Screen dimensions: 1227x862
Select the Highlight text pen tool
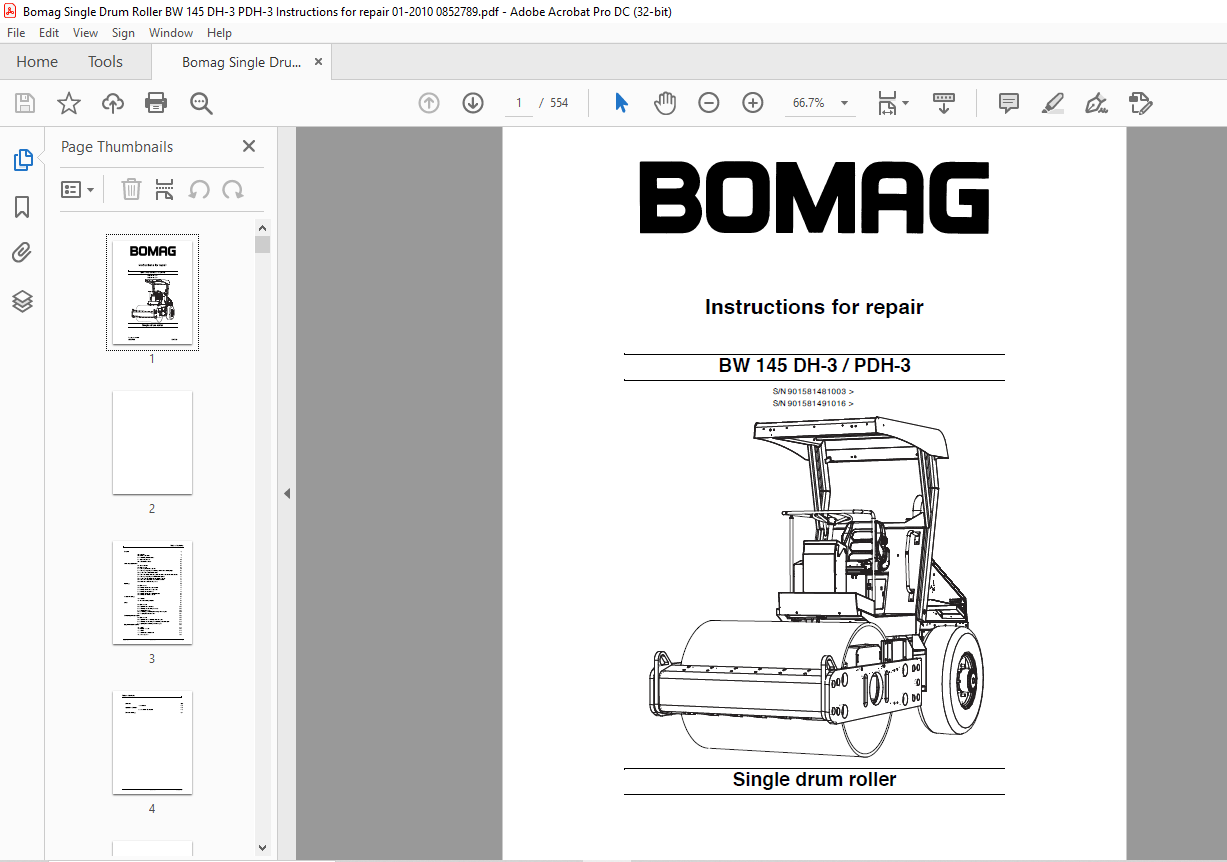[1053, 103]
